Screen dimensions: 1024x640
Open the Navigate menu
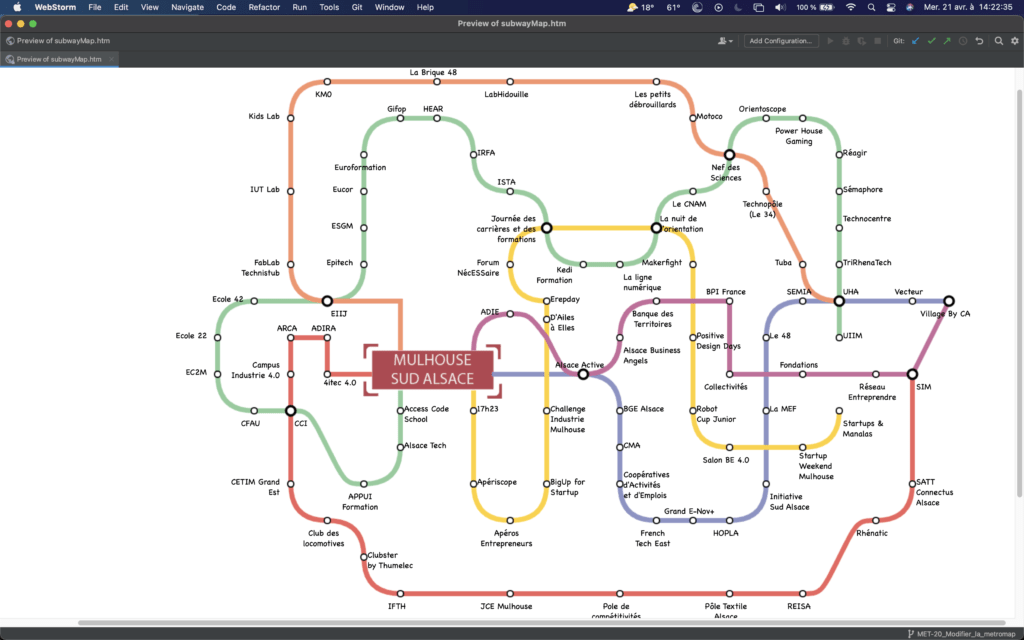coord(187,7)
